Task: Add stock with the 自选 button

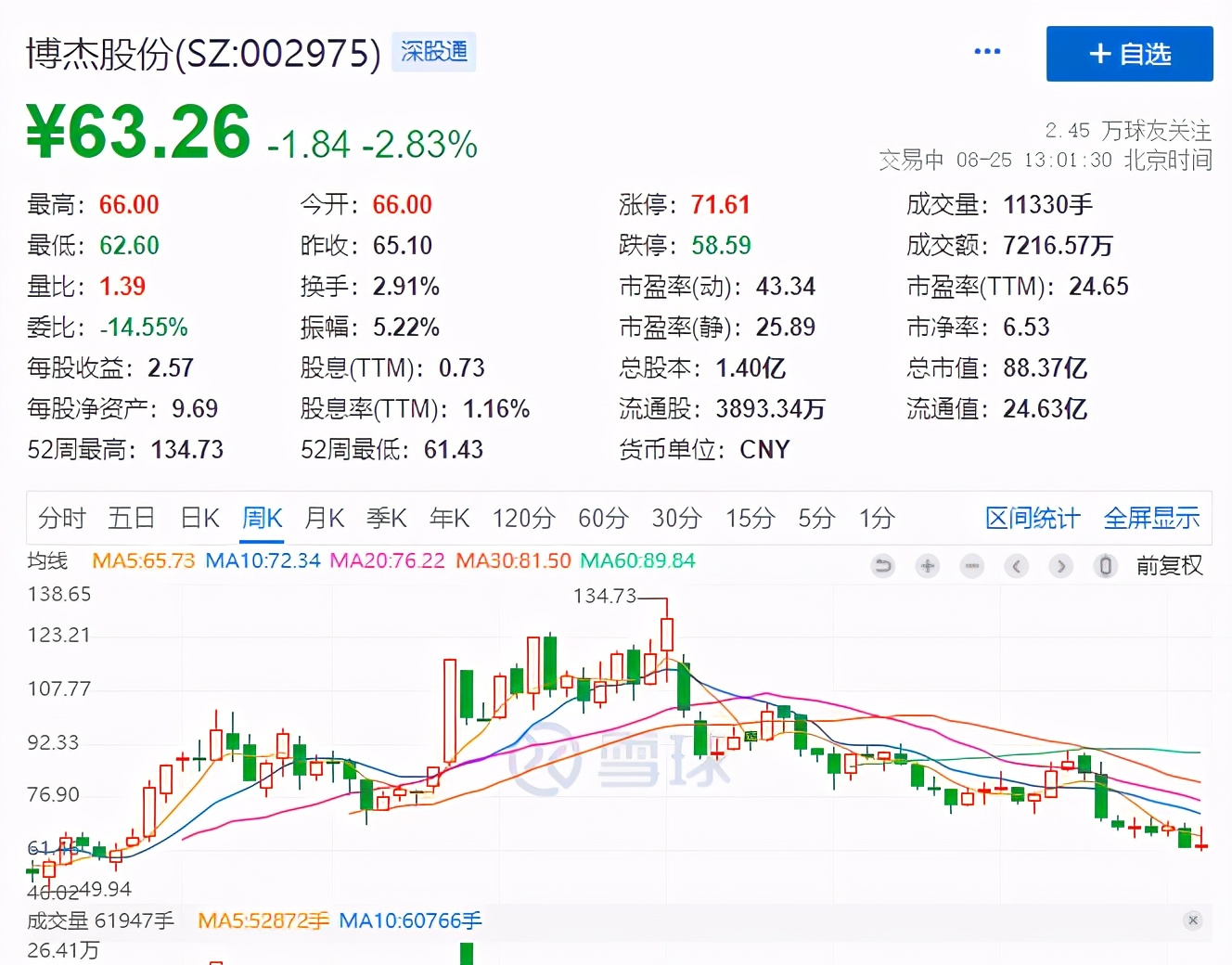Action: pyautogui.click(x=1129, y=54)
